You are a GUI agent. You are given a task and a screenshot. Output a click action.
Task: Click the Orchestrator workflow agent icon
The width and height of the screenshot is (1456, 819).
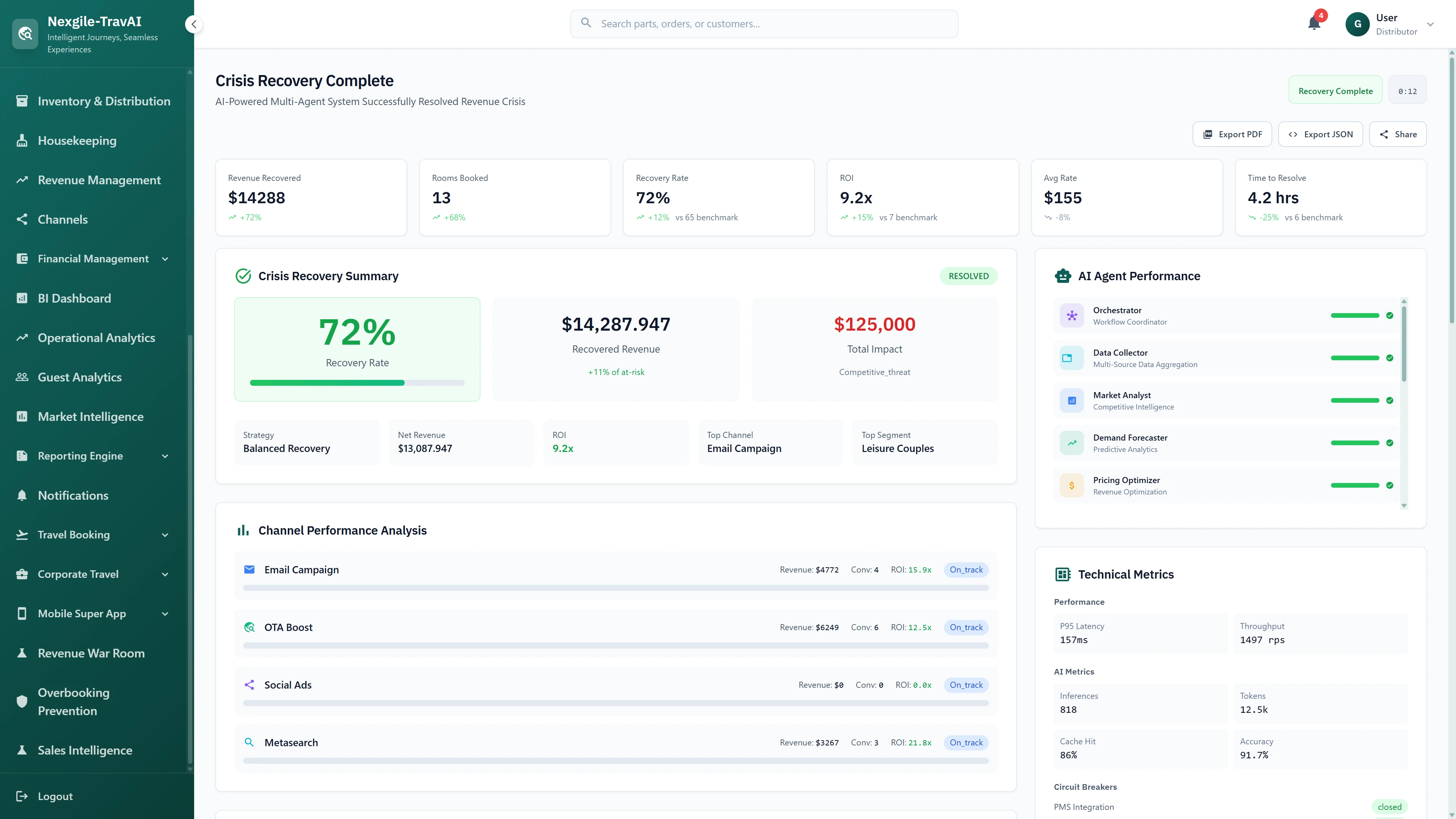coord(1071,315)
